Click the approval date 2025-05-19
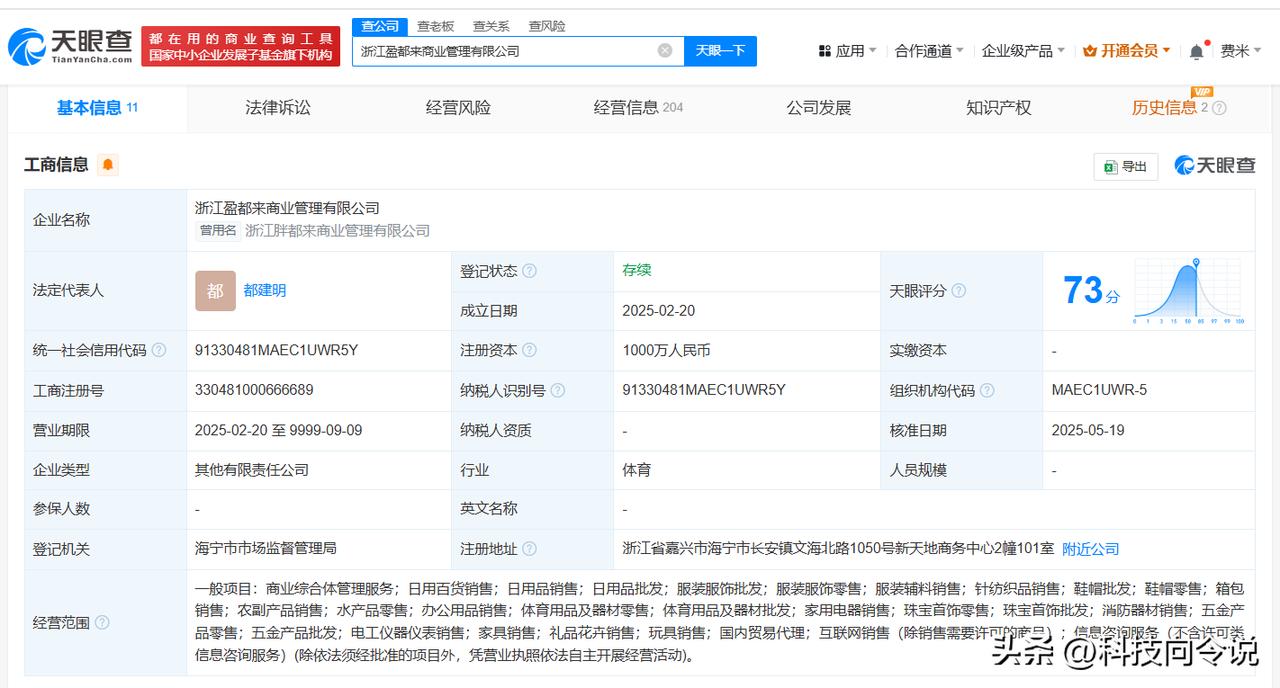 pyautogui.click(x=1088, y=430)
